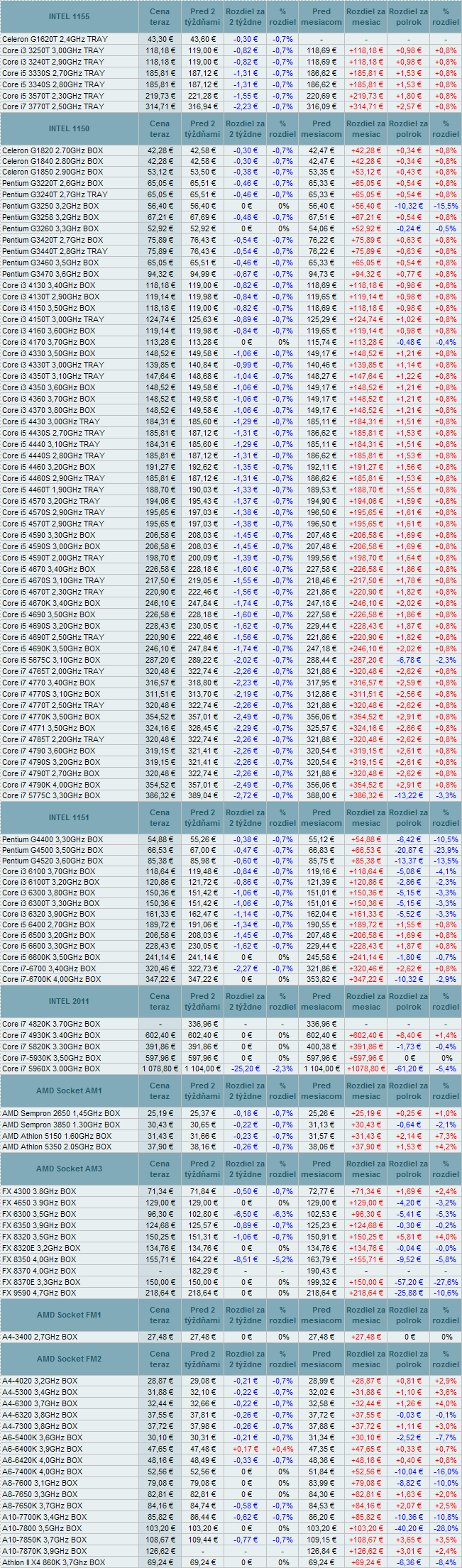Screen dimensions: 462x1568
Task: Click Core i7 4790K 4,00GHz BOX
Action: (51, 785)
